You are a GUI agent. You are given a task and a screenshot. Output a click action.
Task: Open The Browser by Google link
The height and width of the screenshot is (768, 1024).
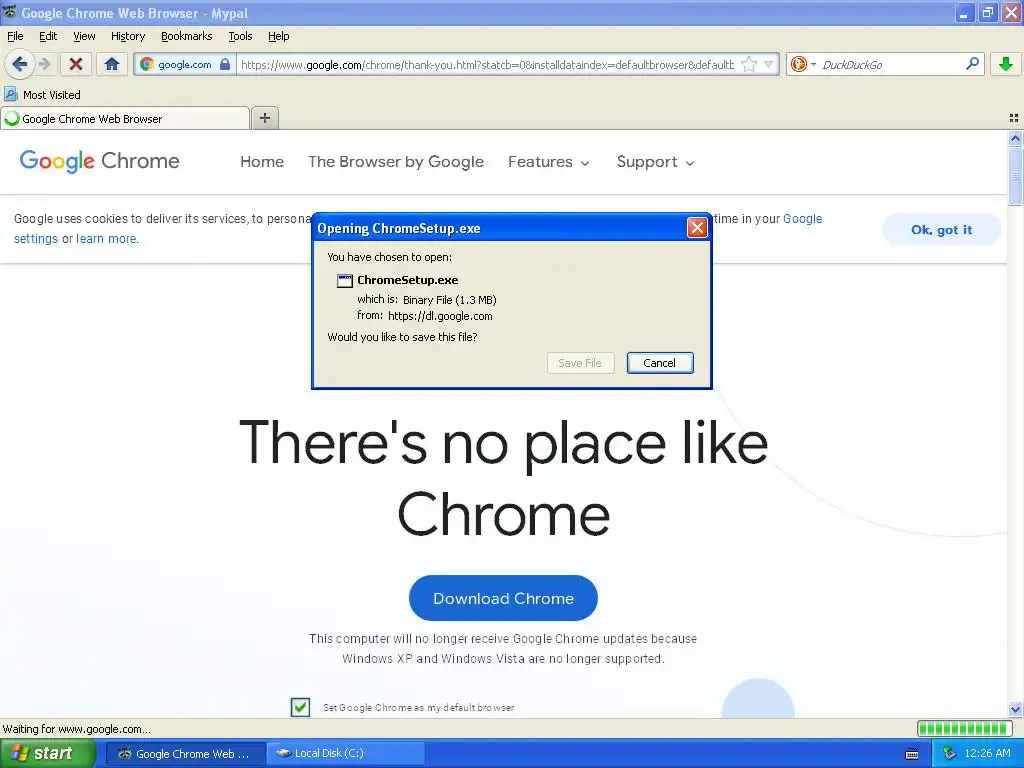[396, 161]
